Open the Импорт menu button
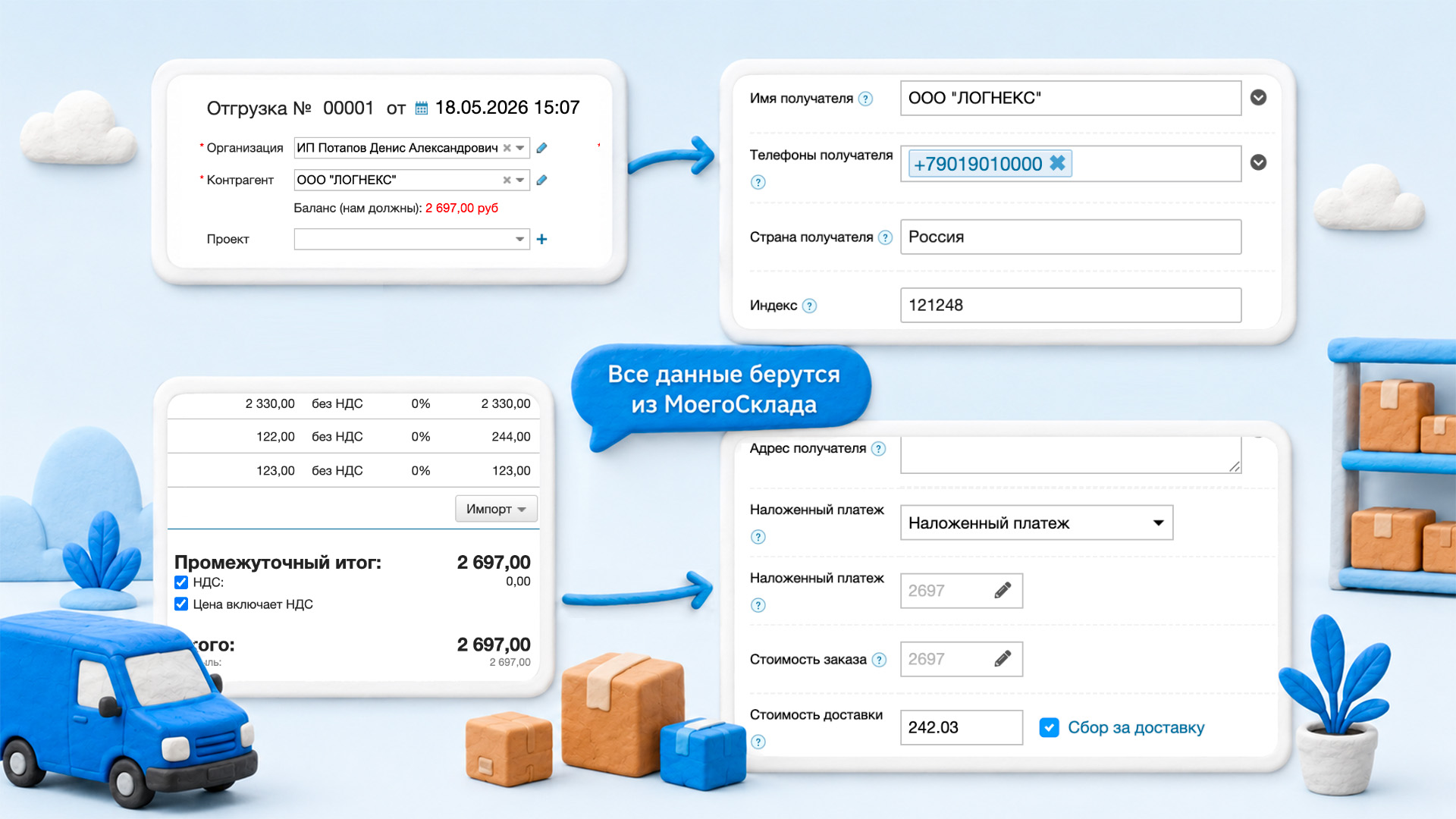The height and width of the screenshot is (819, 1456). click(x=496, y=508)
